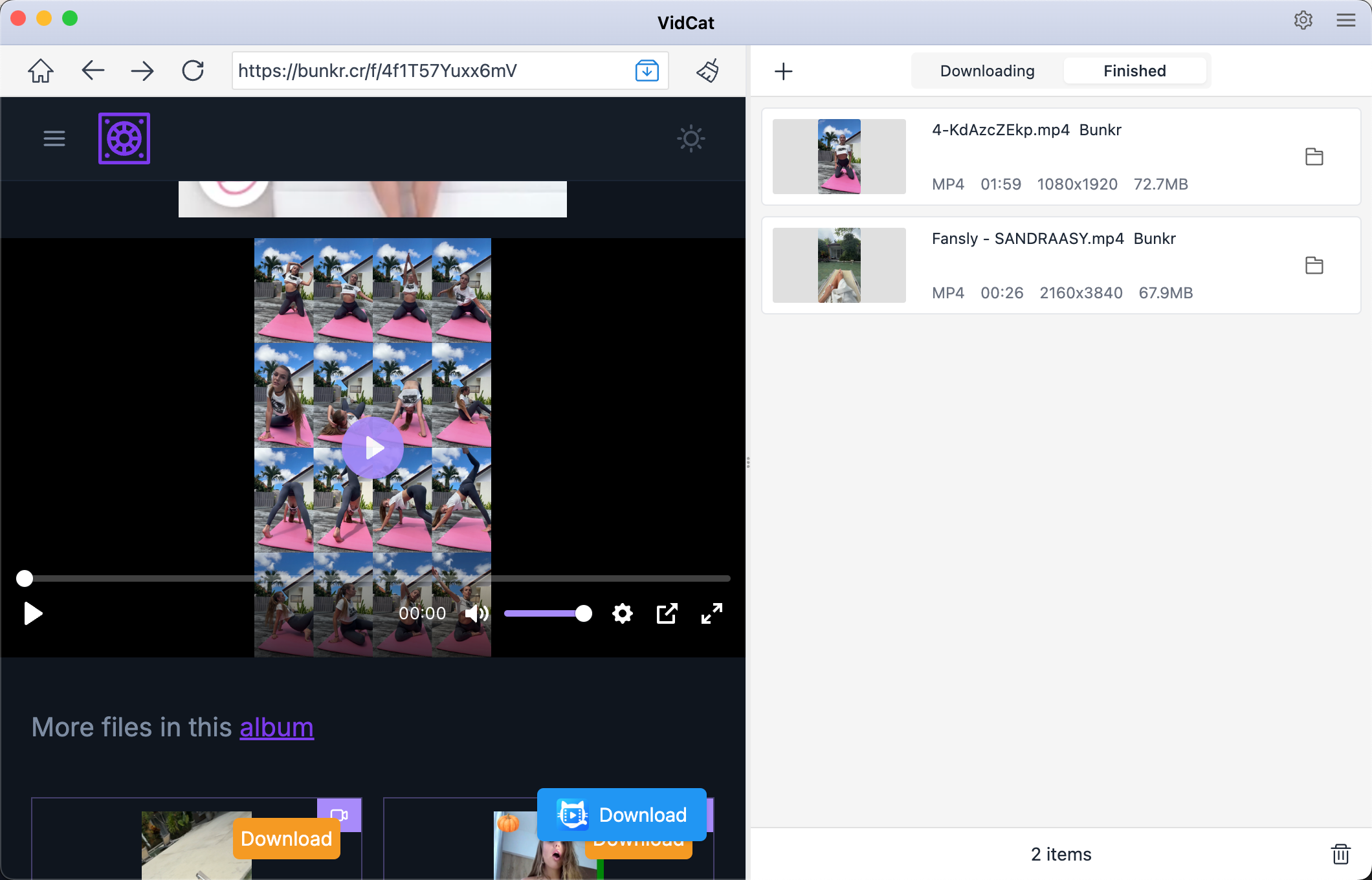
Task: Reload the current page
Action: (x=193, y=71)
